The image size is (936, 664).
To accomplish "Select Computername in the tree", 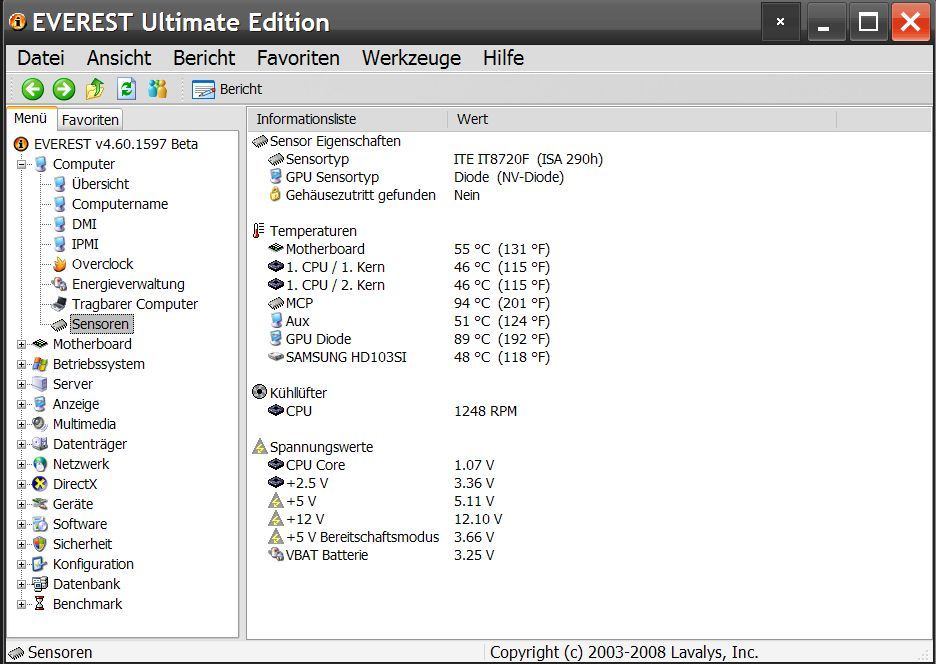I will click(x=120, y=204).
